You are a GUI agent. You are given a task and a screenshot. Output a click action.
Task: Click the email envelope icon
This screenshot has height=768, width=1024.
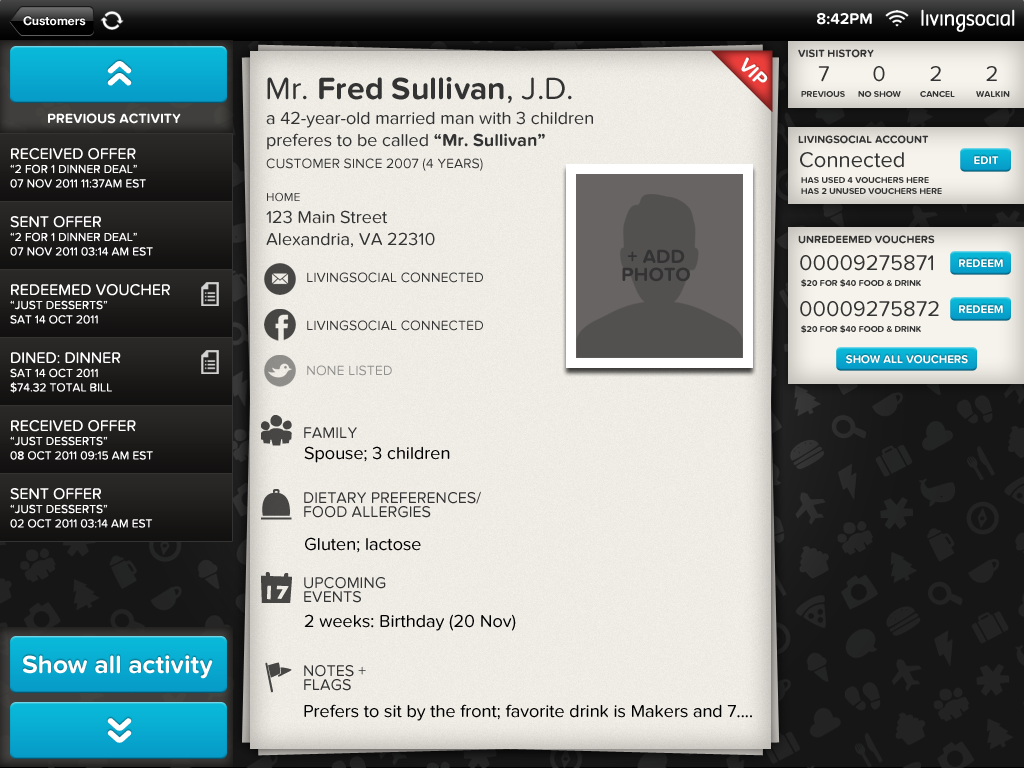(280, 278)
